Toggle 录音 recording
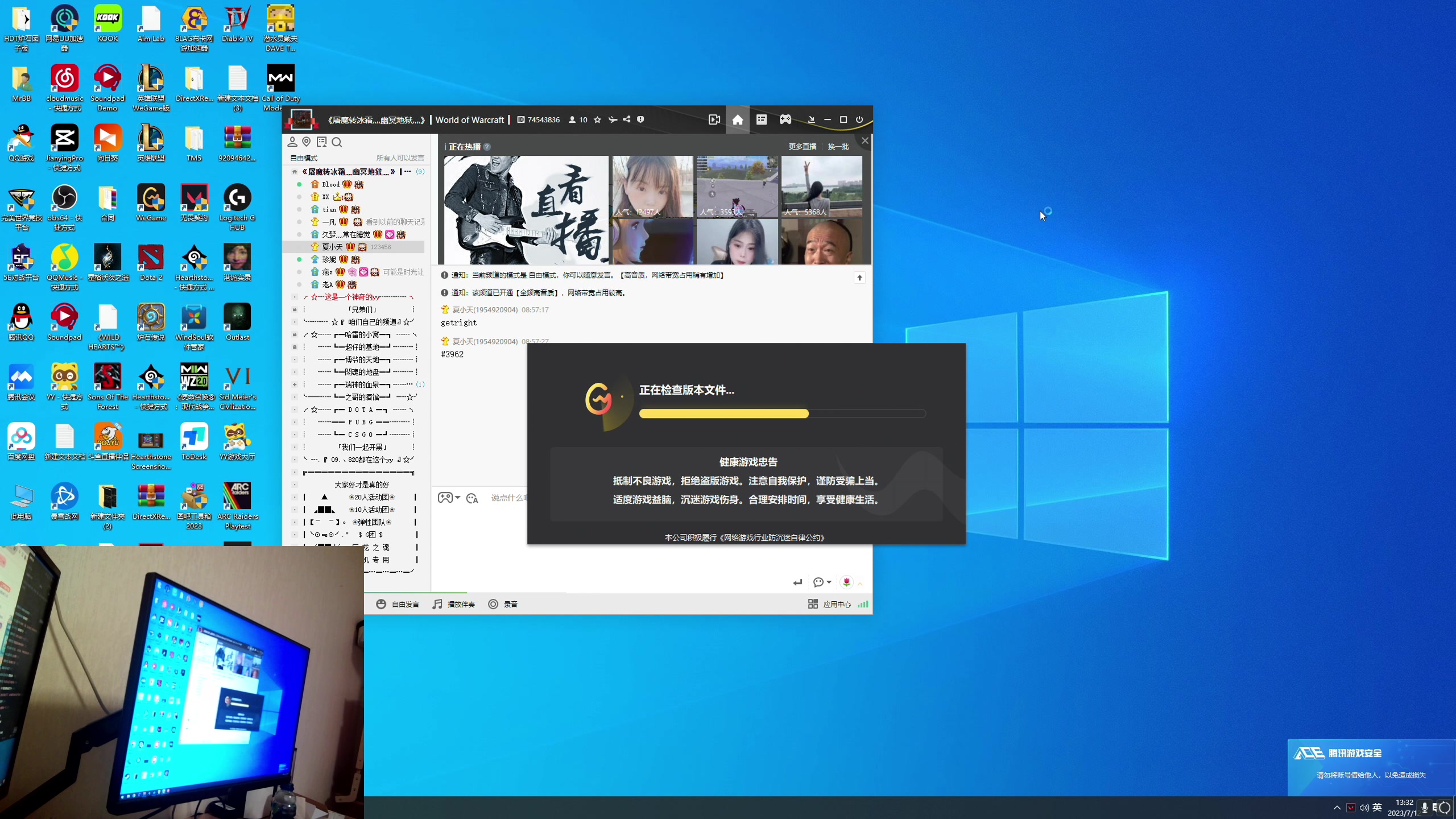 (x=503, y=604)
